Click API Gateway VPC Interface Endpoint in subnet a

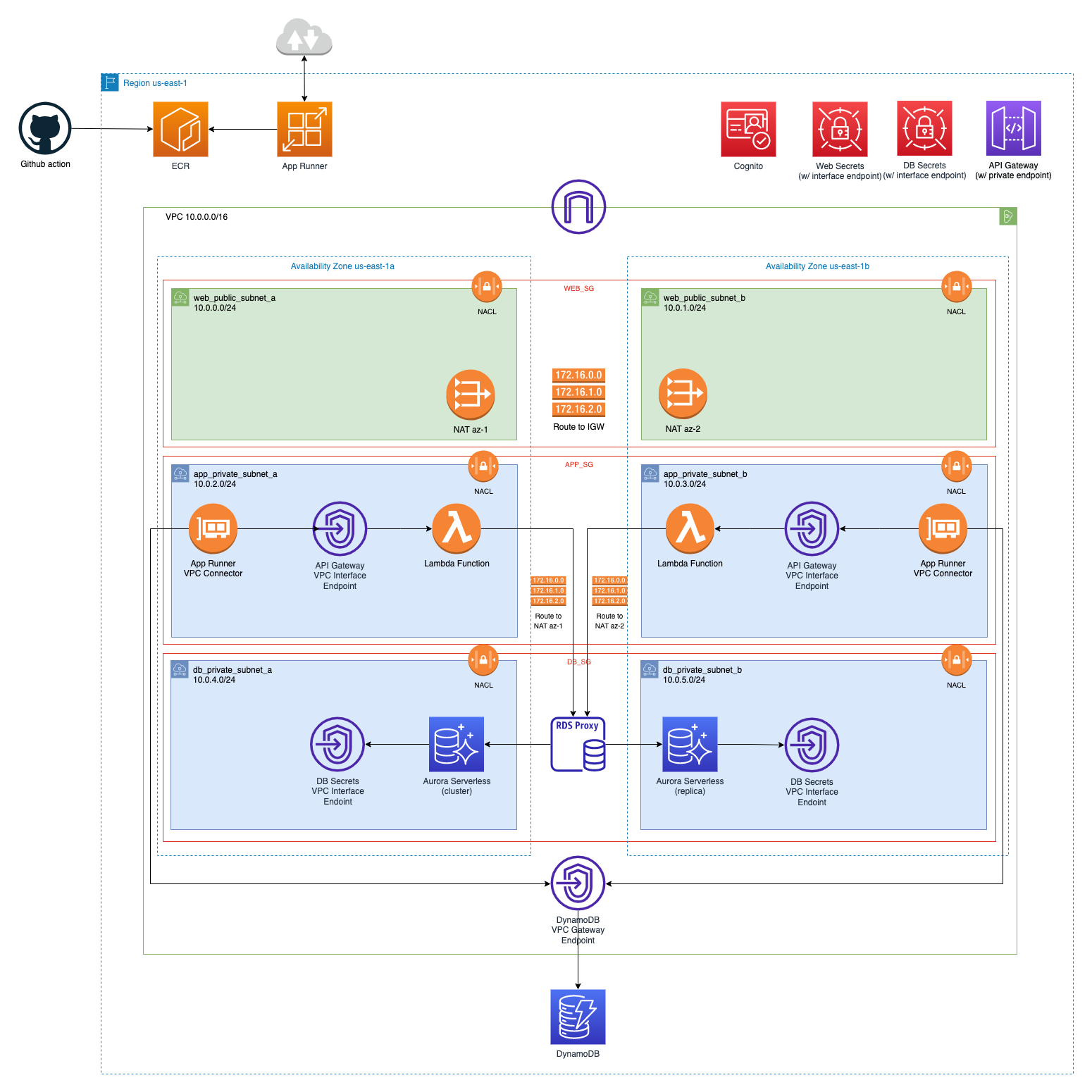[x=340, y=528]
